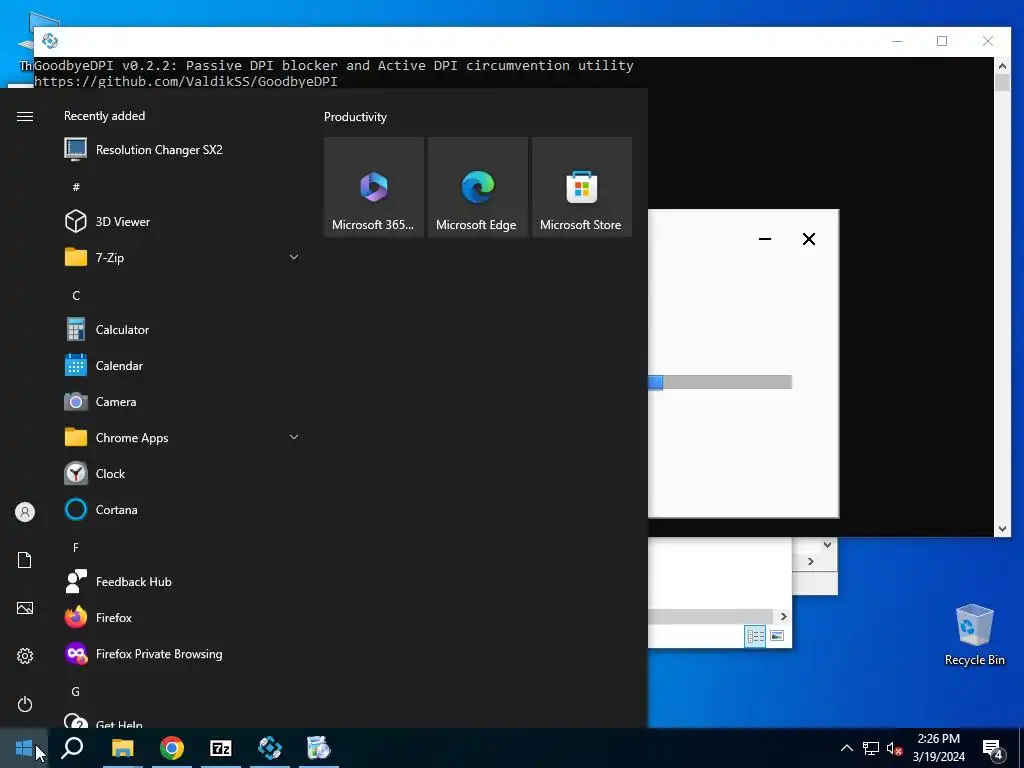Click the progress bar in the white dialog

(x=720, y=382)
